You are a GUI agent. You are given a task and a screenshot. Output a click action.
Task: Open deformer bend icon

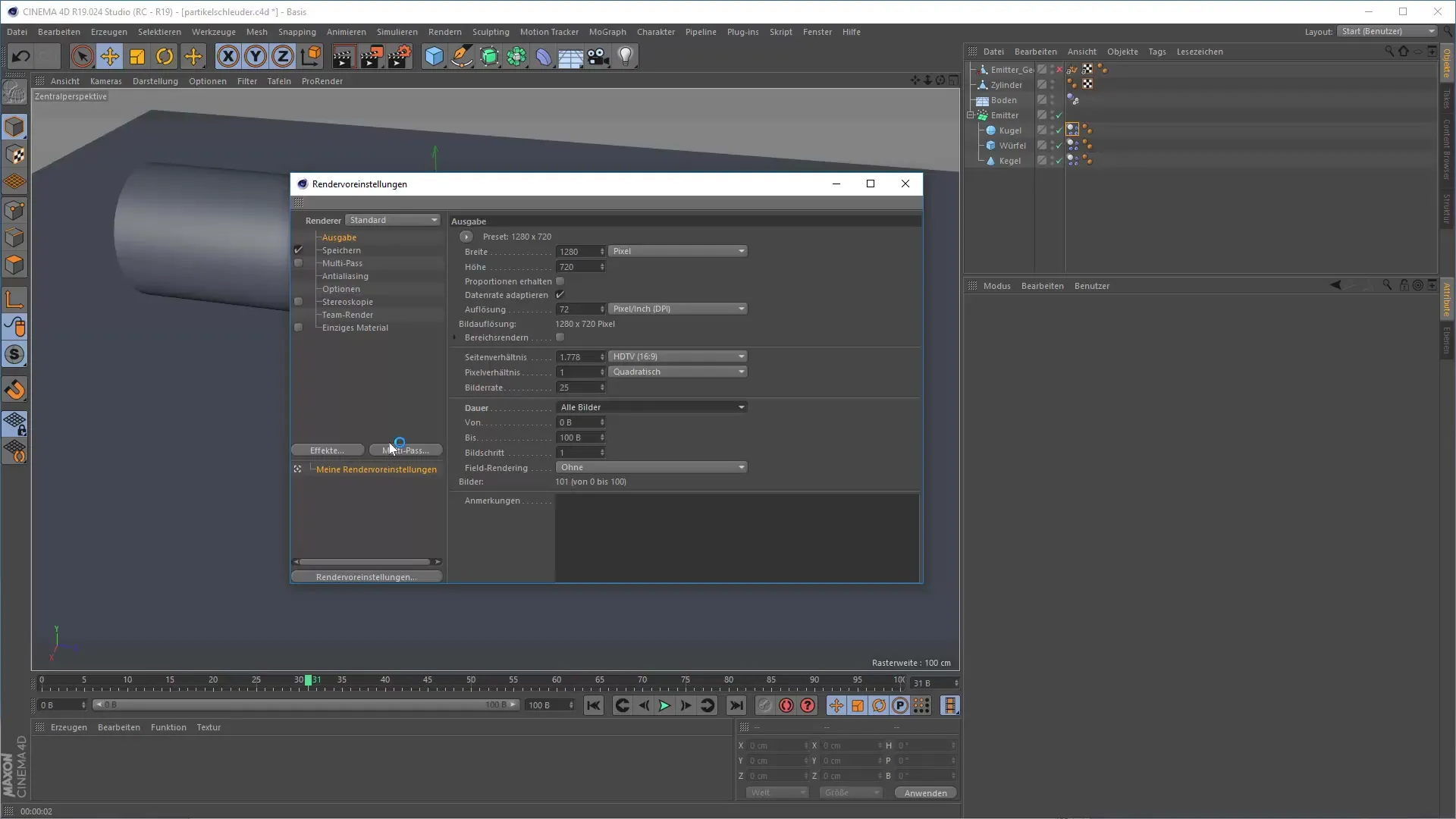[544, 56]
